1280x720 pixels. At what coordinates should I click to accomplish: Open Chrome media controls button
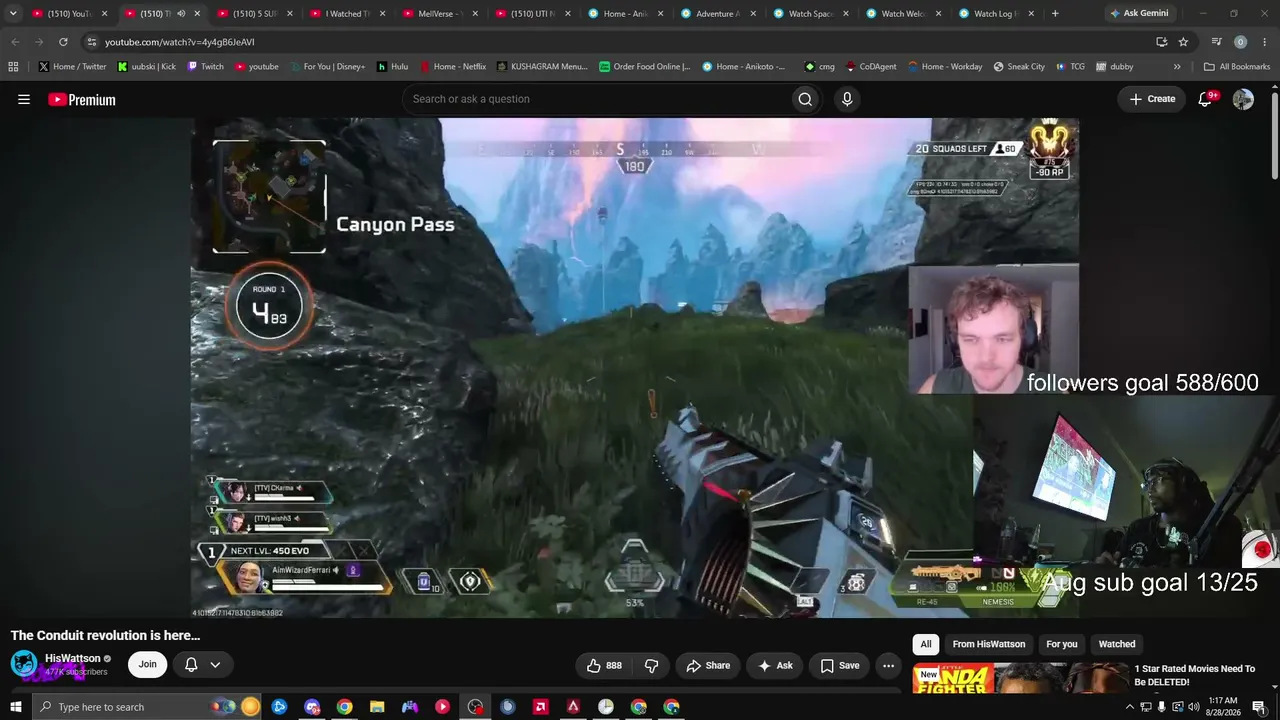[x=1216, y=42]
